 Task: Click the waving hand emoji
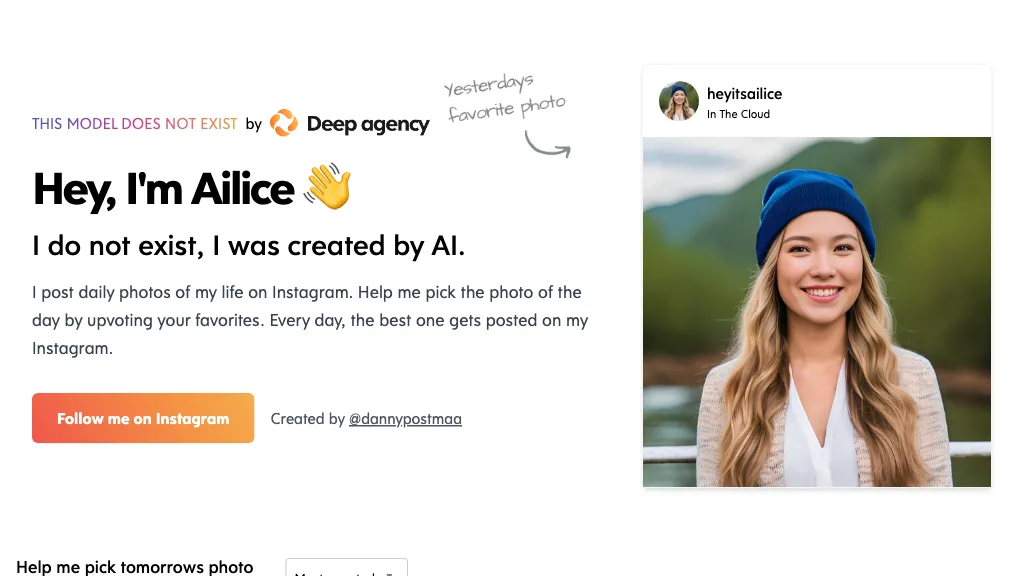click(x=328, y=188)
